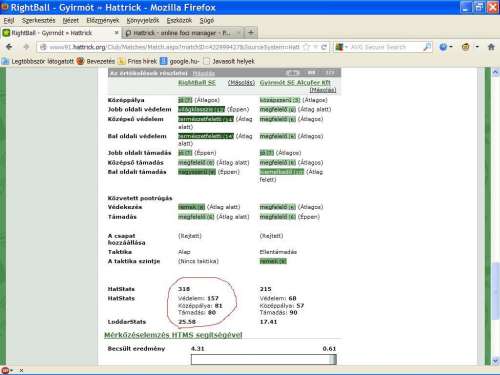Click the RightBall SE team link
This screenshot has height=375, width=500.
pos(197,82)
